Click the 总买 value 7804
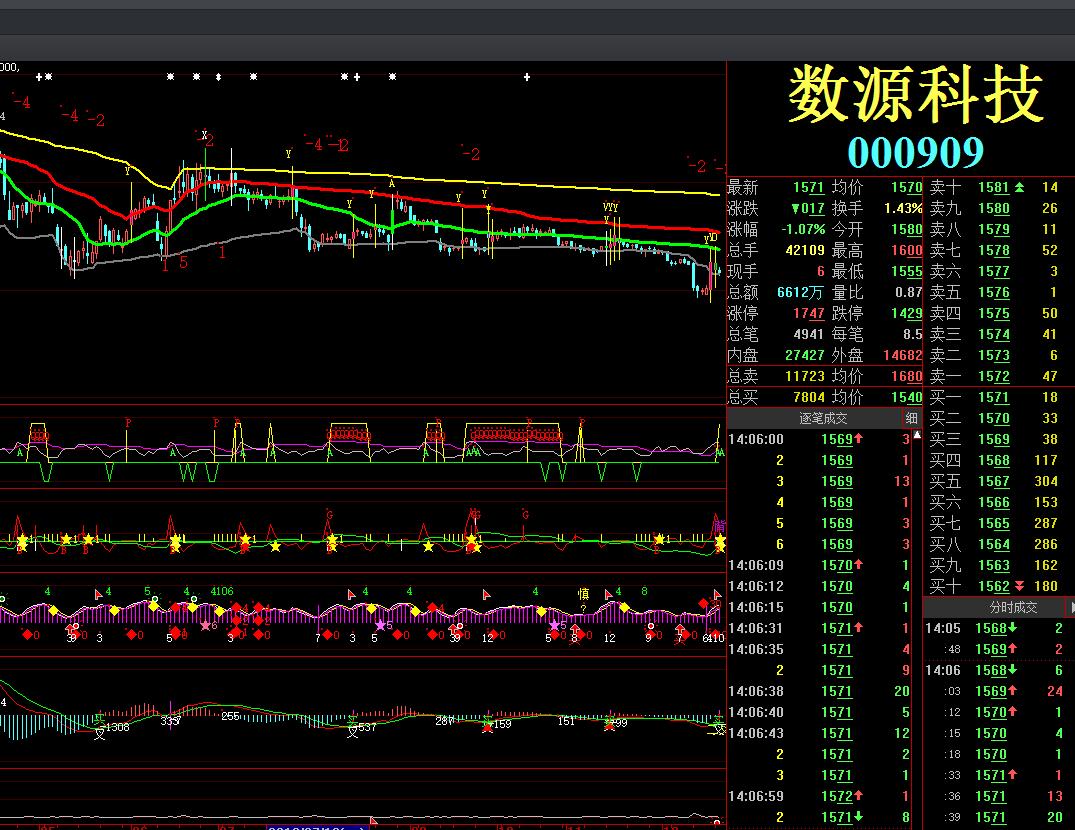Viewport: 1075px width, 830px height. (x=809, y=397)
